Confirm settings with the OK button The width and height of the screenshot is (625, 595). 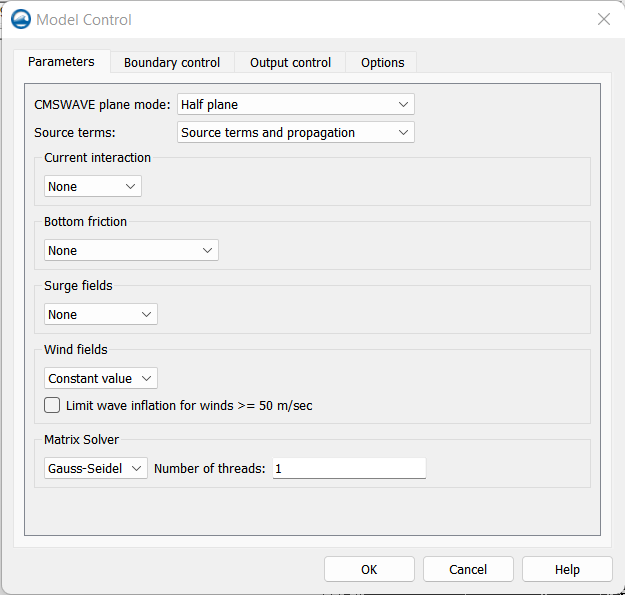click(x=369, y=569)
